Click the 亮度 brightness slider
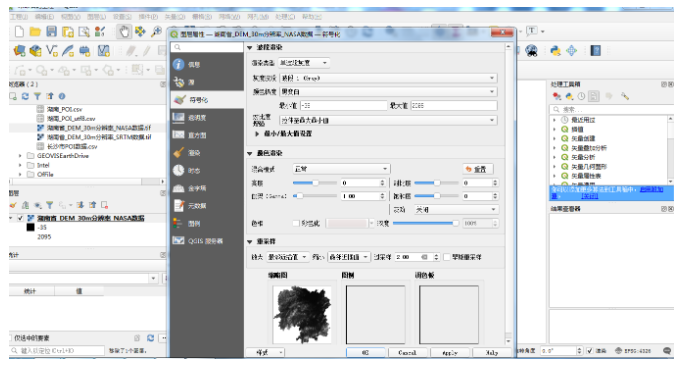This screenshot has height=368, width=680. pyautogui.click(x=314, y=183)
